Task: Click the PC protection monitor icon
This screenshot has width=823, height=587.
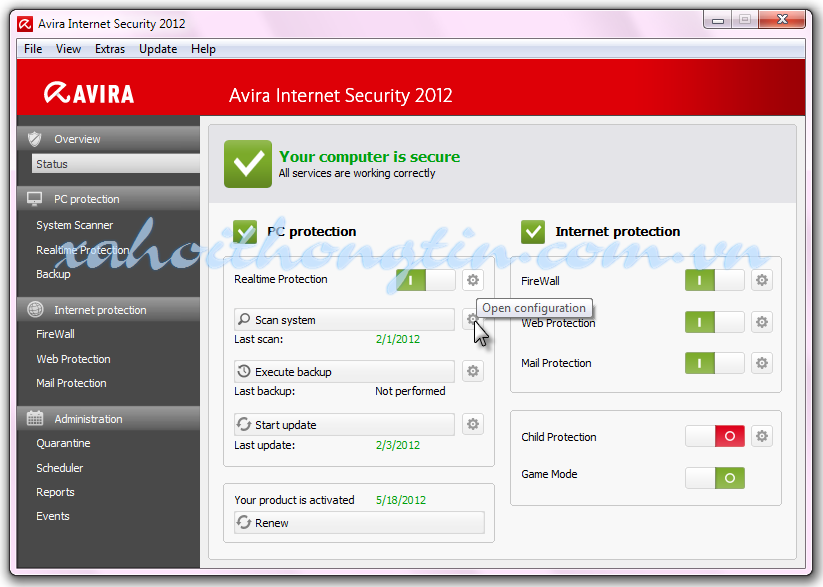Action: pos(35,199)
